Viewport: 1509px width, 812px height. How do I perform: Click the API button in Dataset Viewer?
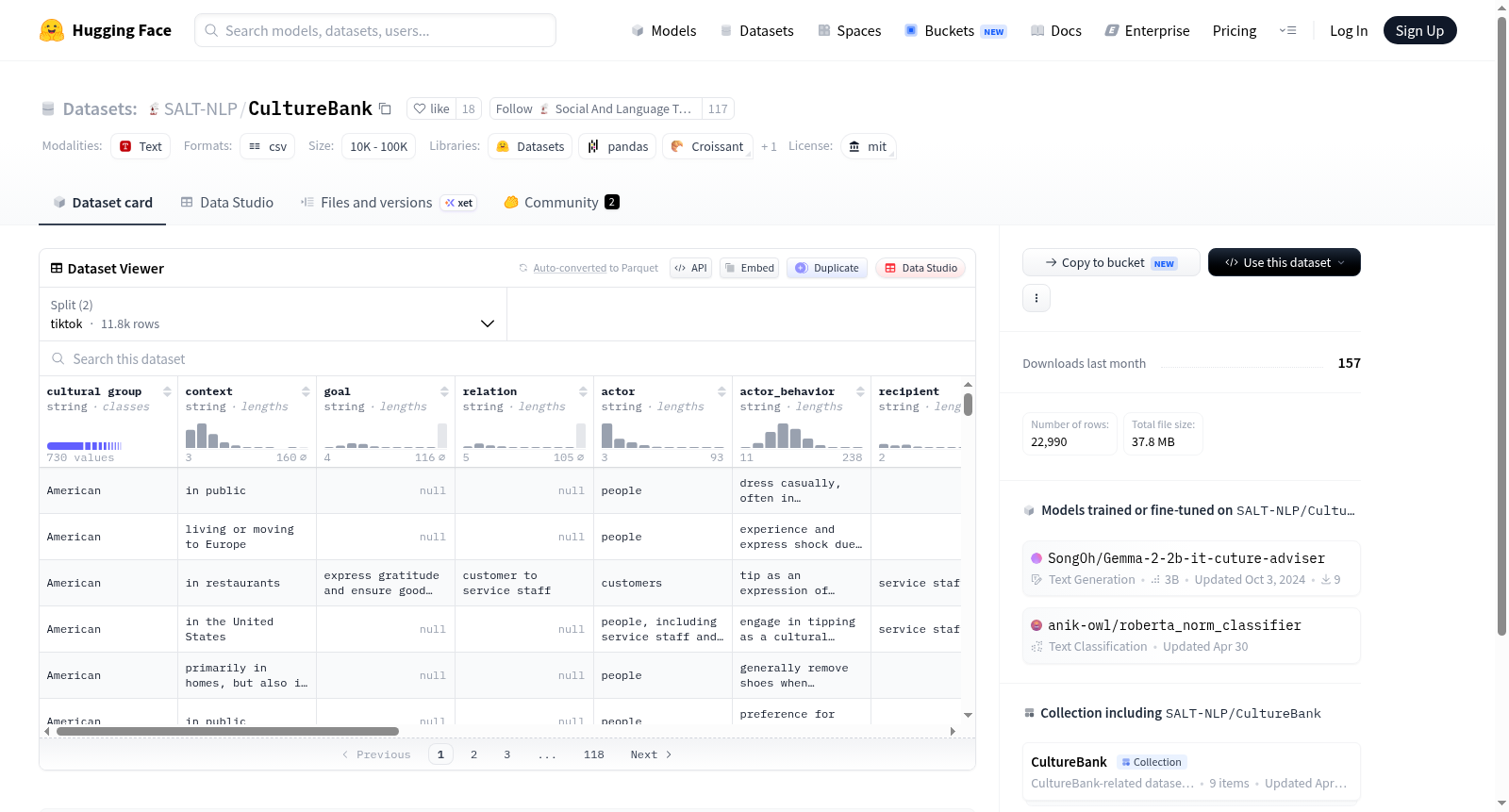coord(690,268)
